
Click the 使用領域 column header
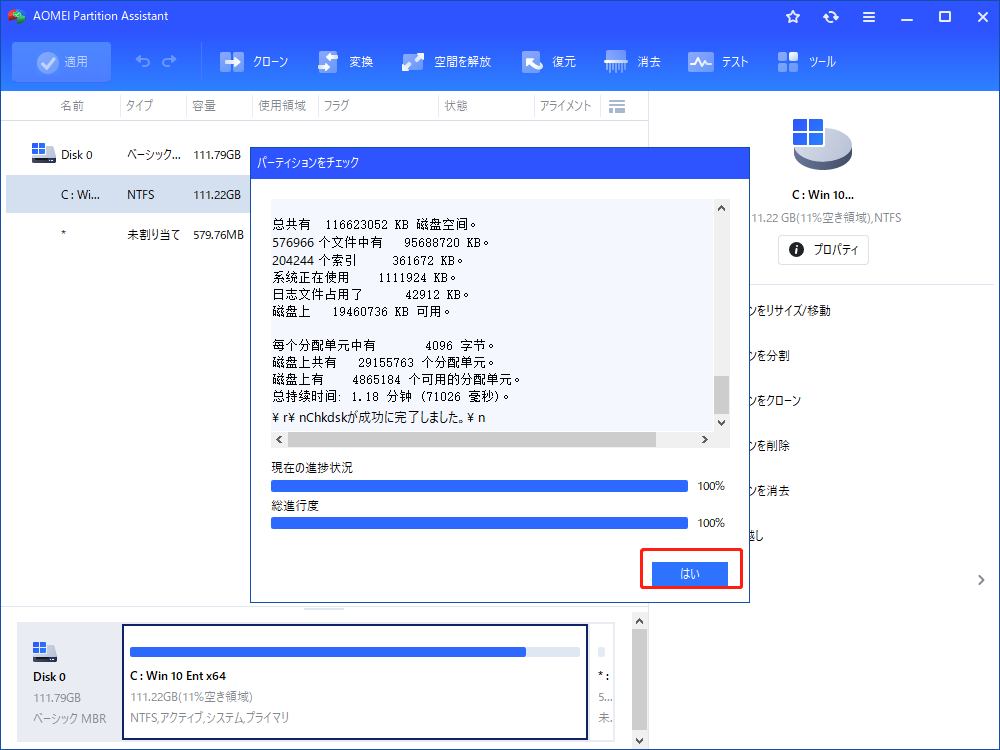pos(282,106)
